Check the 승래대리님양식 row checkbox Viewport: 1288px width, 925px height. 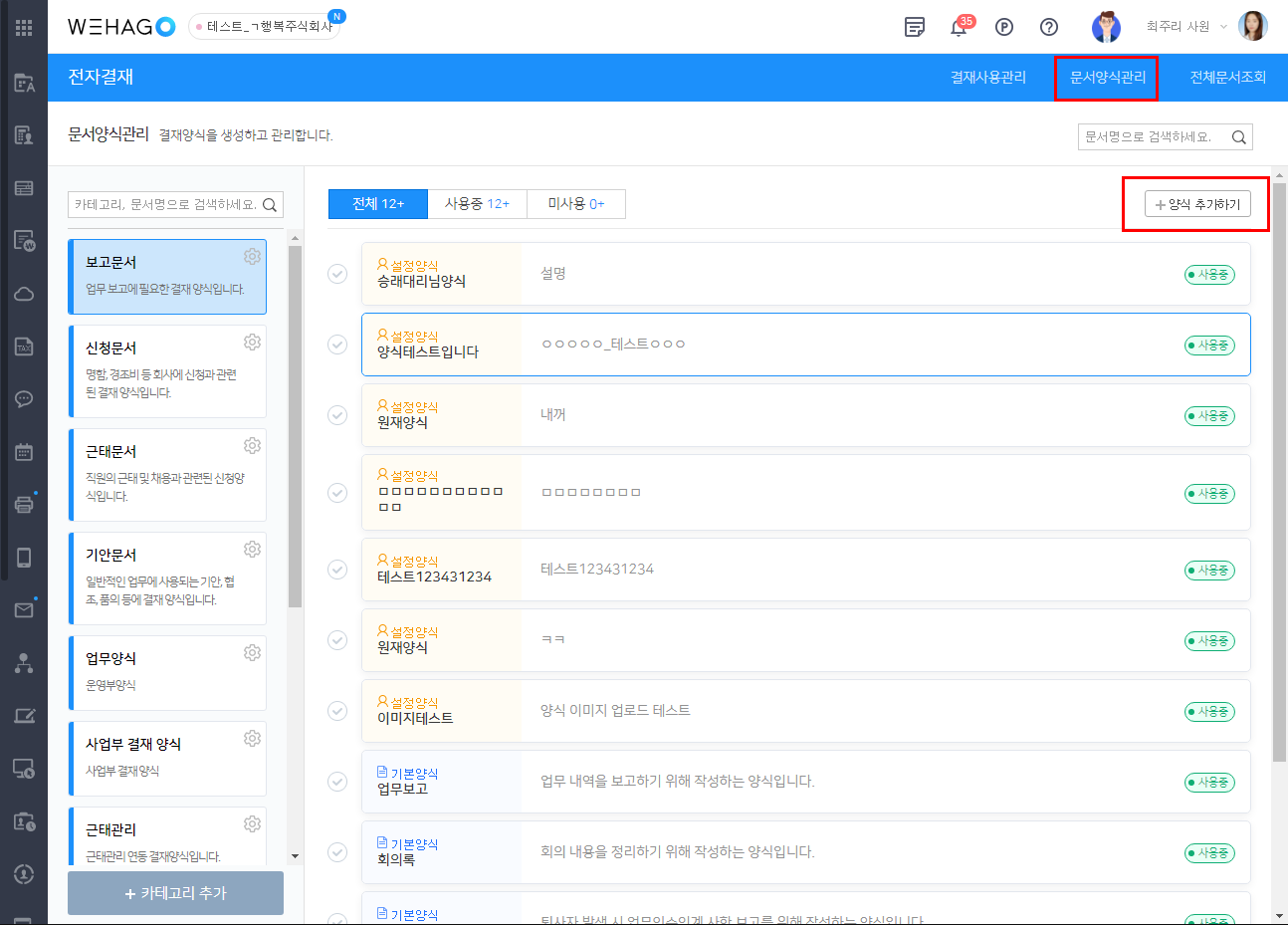(x=337, y=274)
